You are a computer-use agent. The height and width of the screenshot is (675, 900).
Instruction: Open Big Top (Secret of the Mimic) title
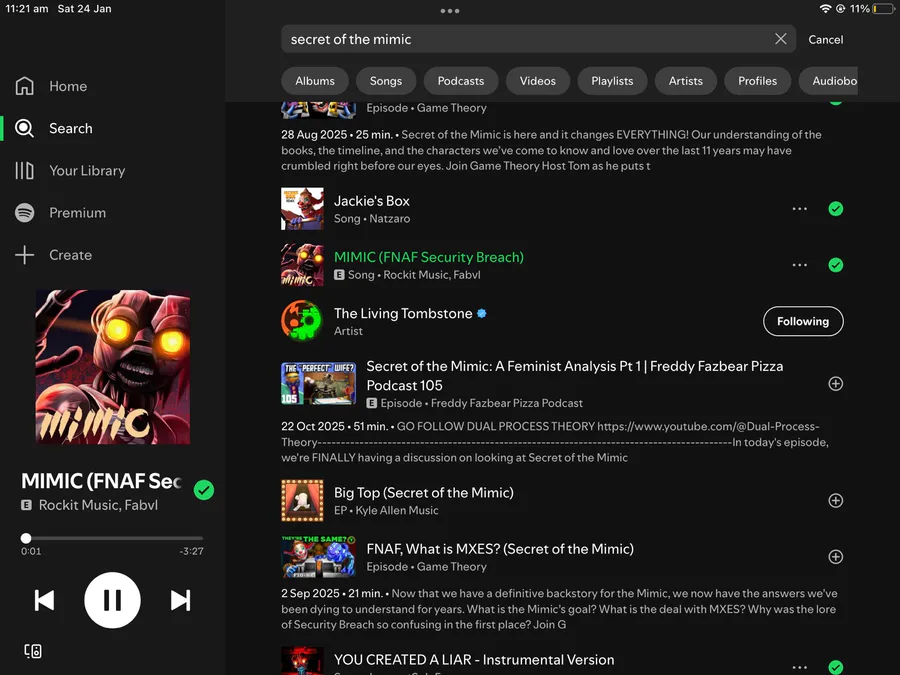point(424,492)
